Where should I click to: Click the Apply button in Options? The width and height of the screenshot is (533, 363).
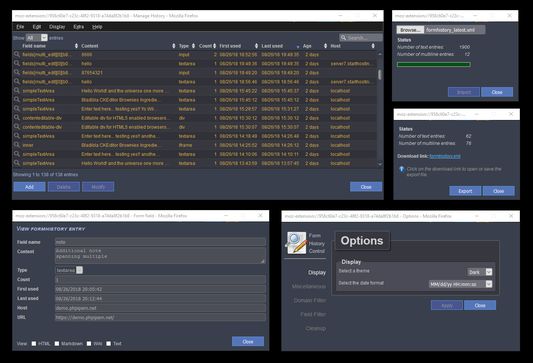coord(447,306)
